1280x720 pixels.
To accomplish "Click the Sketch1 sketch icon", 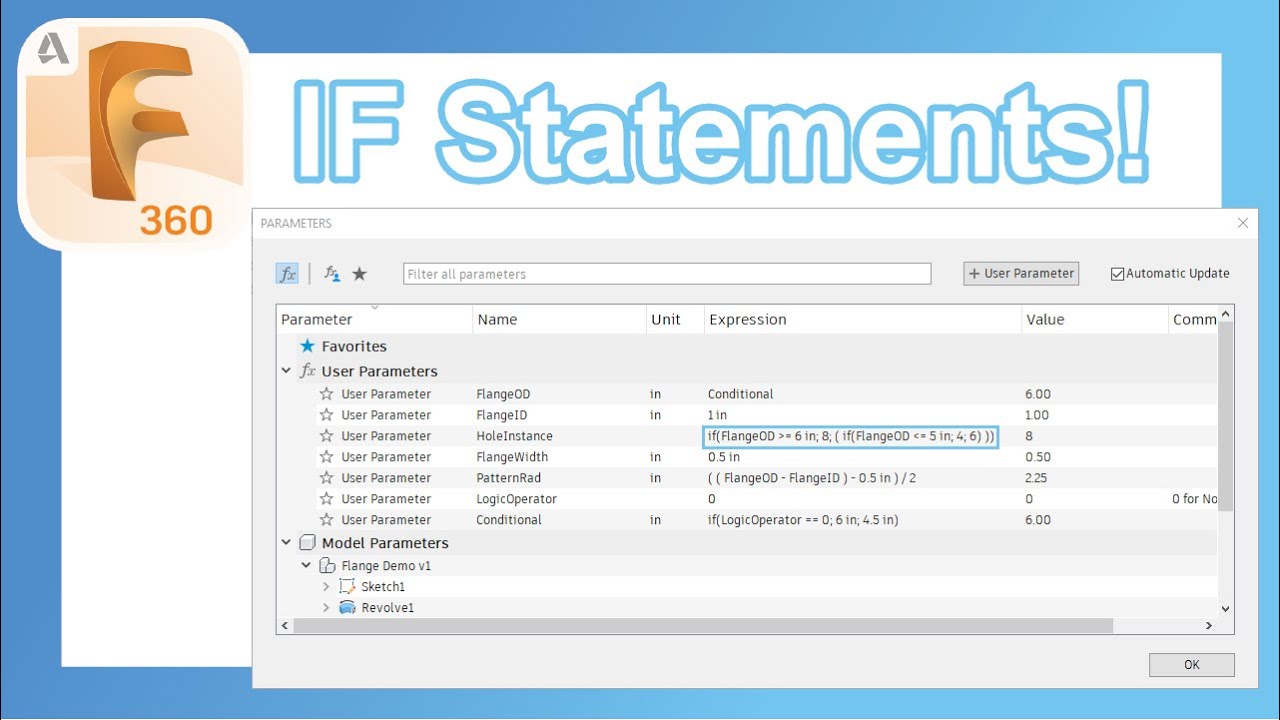I will pyautogui.click(x=347, y=587).
